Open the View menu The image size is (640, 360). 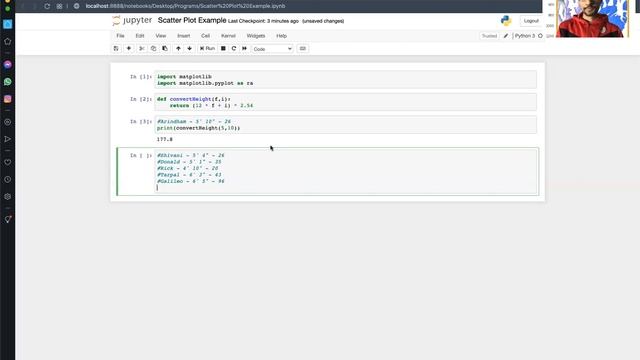[161, 36]
